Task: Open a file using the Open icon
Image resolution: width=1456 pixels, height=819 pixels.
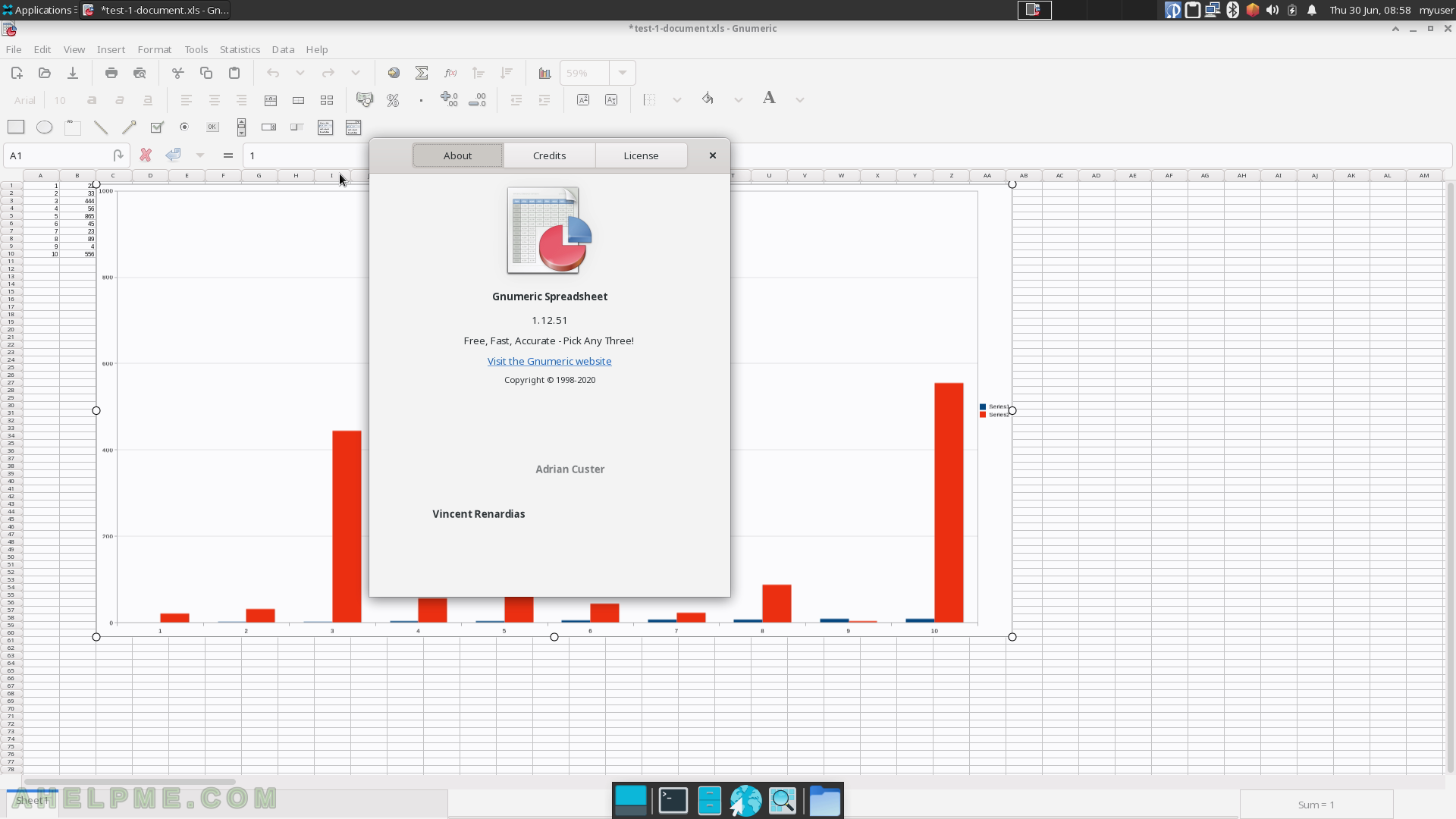Action: [45, 73]
